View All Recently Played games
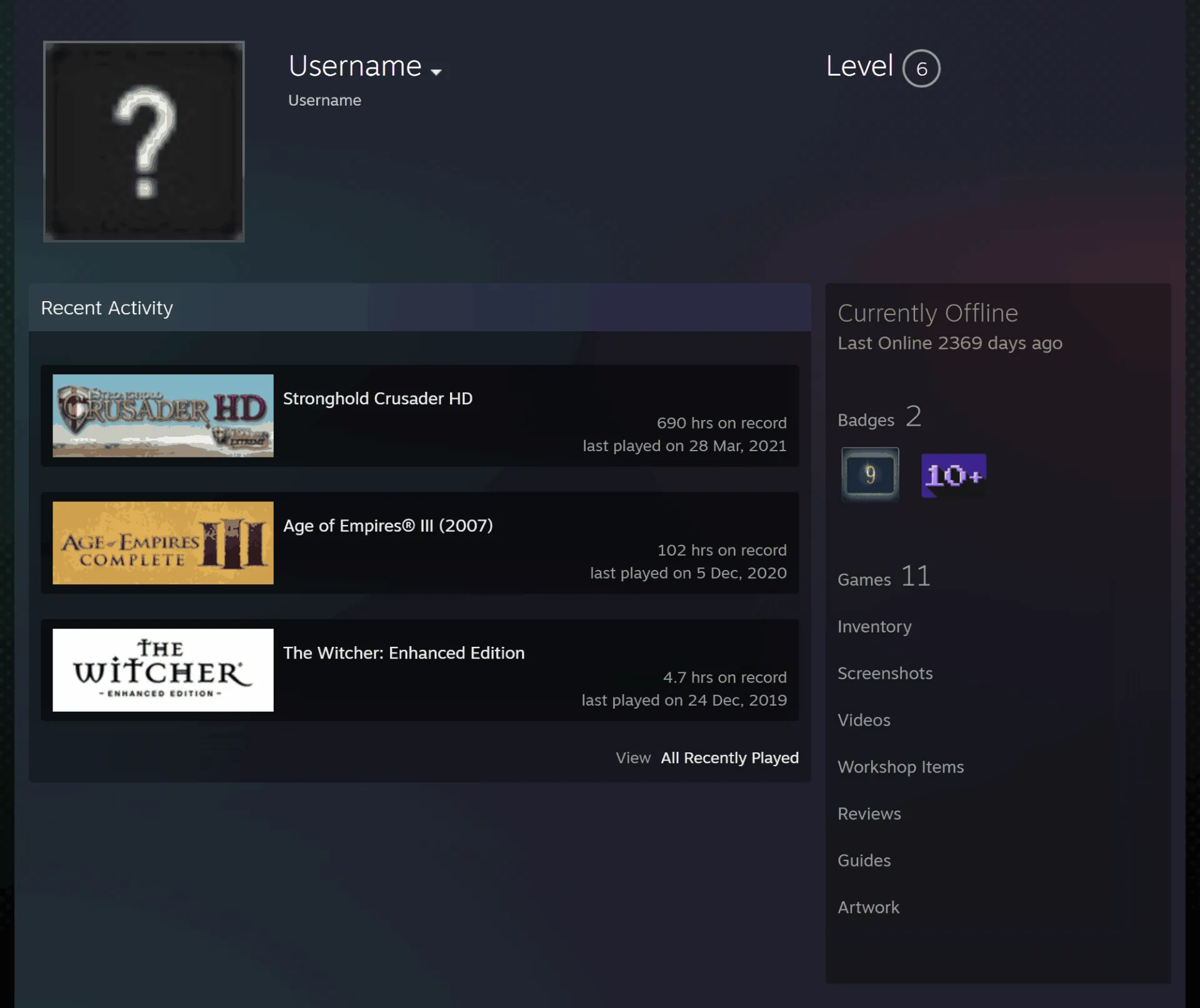 pos(729,758)
